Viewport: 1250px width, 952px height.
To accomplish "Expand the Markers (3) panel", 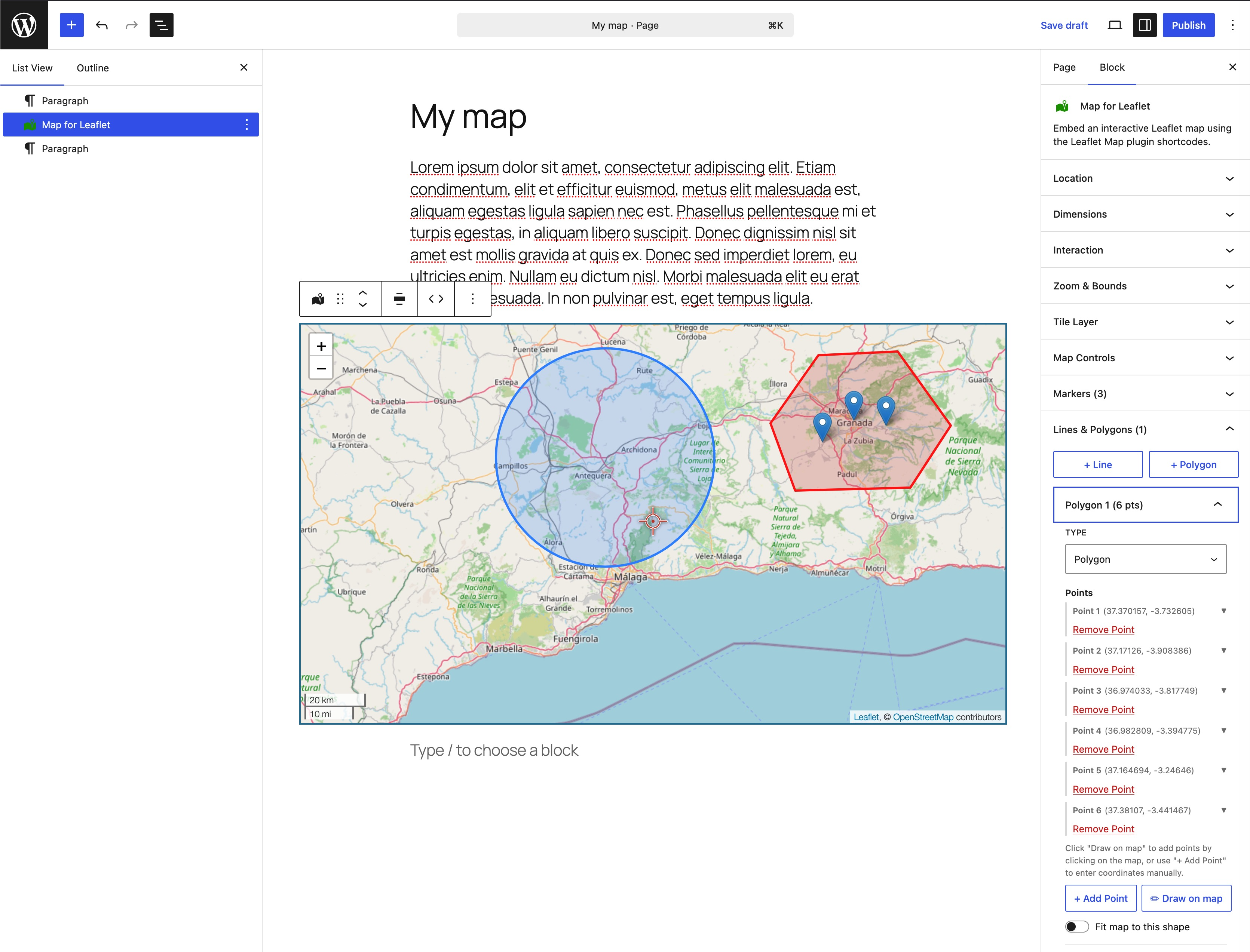I will pos(1145,394).
